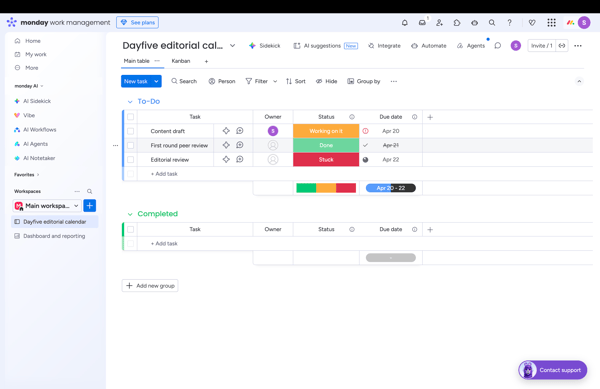Screen dimensions: 600x389
Task: Click the AI diamond icon for Content draft
Action: click(226, 131)
